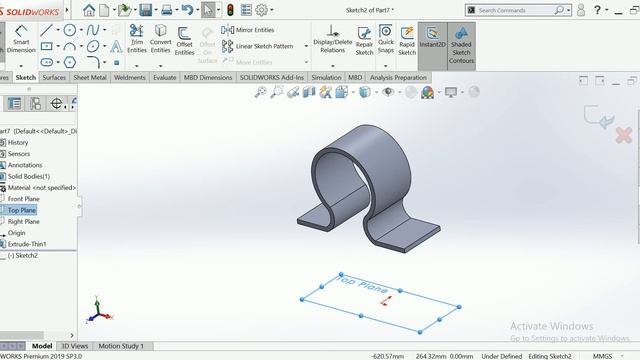Pick the Straight Slot tool
This screenshot has width=640, height=360.
click(x=47, y=62)
